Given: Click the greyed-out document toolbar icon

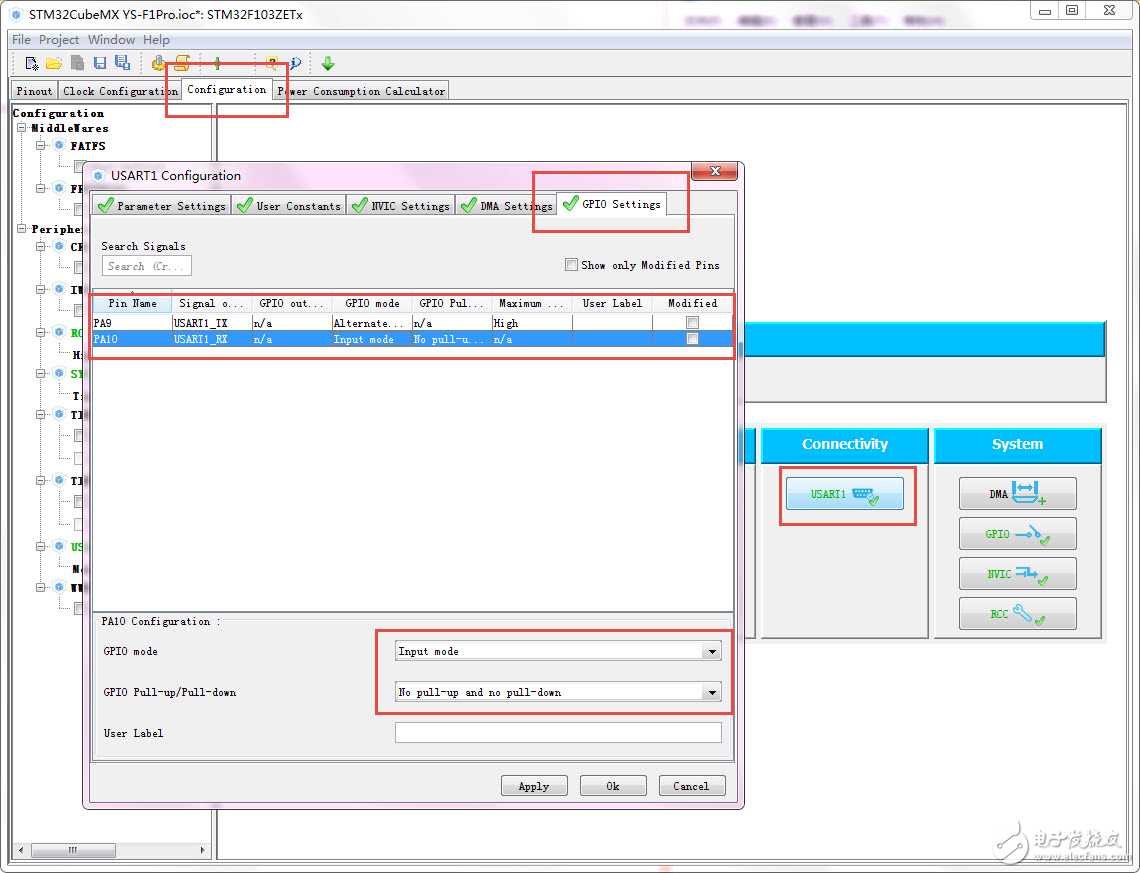Looking at the screenshot, I should point(77,63).
